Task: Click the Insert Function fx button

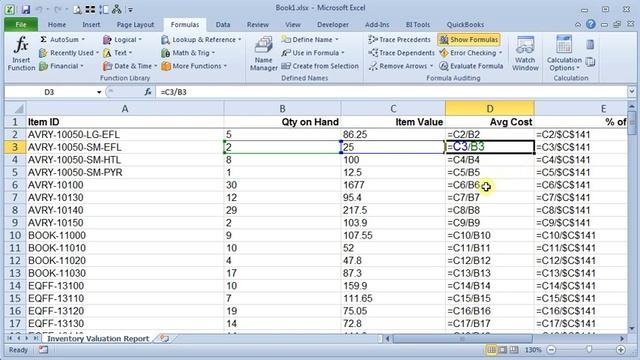Action: [x=21, y=54]
